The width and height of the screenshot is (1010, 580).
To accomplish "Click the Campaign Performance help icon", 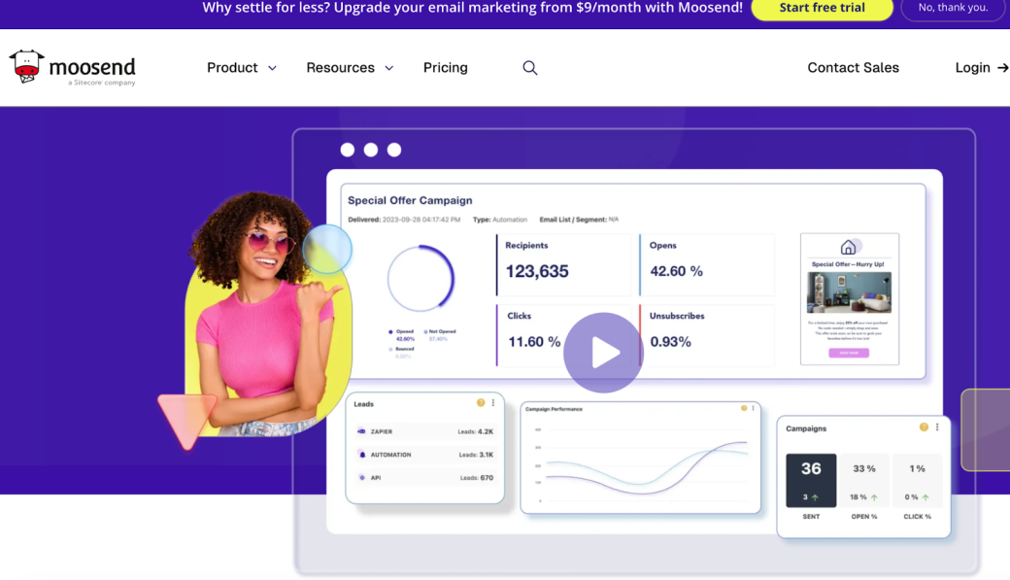I will point(743,408).
